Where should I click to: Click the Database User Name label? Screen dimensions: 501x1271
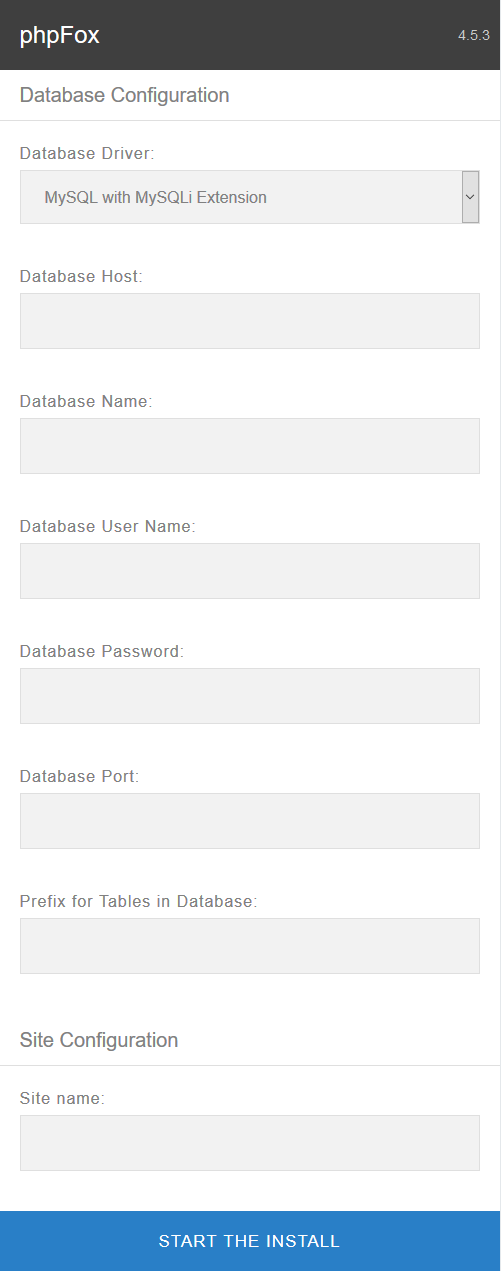tap(108, 526)
